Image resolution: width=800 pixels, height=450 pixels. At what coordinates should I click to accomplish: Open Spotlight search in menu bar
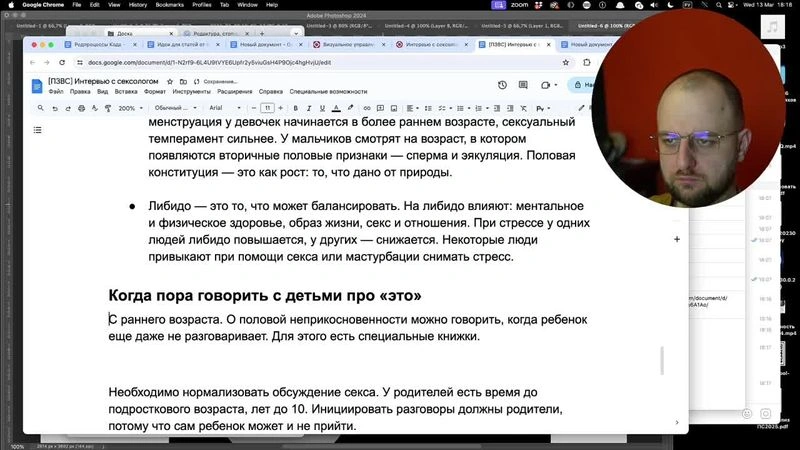tap(718, 5)
